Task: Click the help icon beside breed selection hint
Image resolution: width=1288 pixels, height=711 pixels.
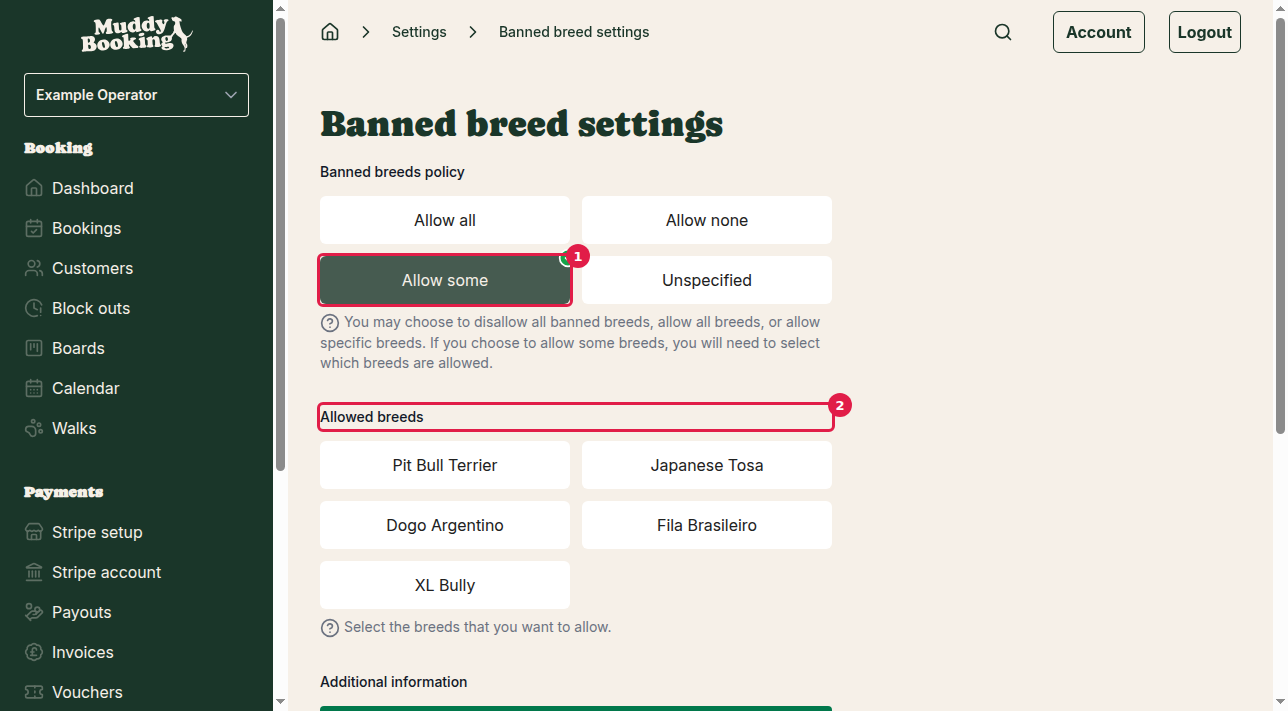Action: [330, 627]
